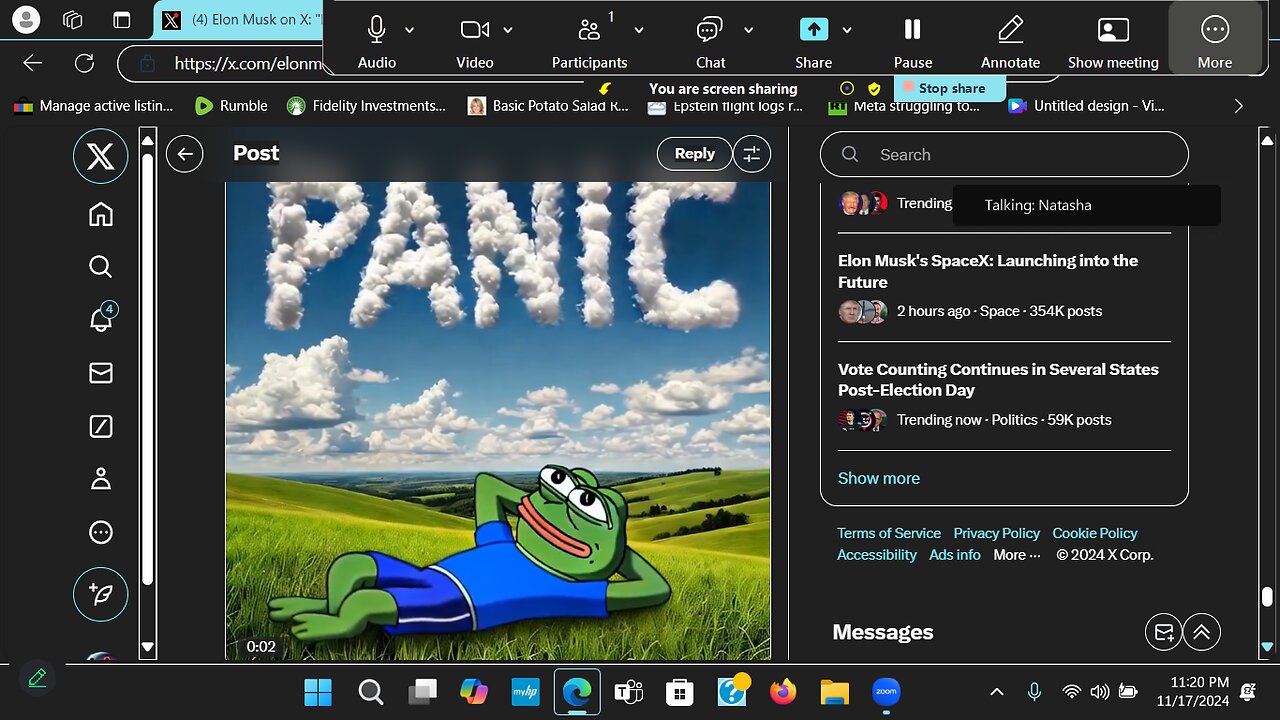Open reply sorting filter icon
The height and width of the screenshot is (720, 1280).
coord(752,154)
